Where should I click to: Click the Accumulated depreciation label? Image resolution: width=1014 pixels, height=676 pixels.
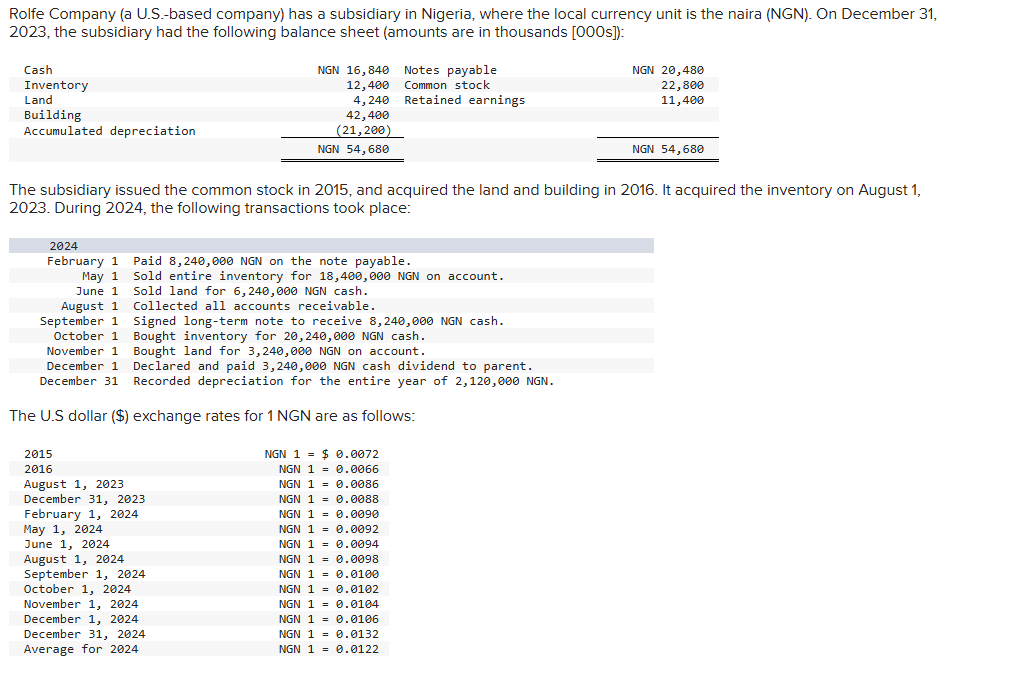click(x=109, y=131)
